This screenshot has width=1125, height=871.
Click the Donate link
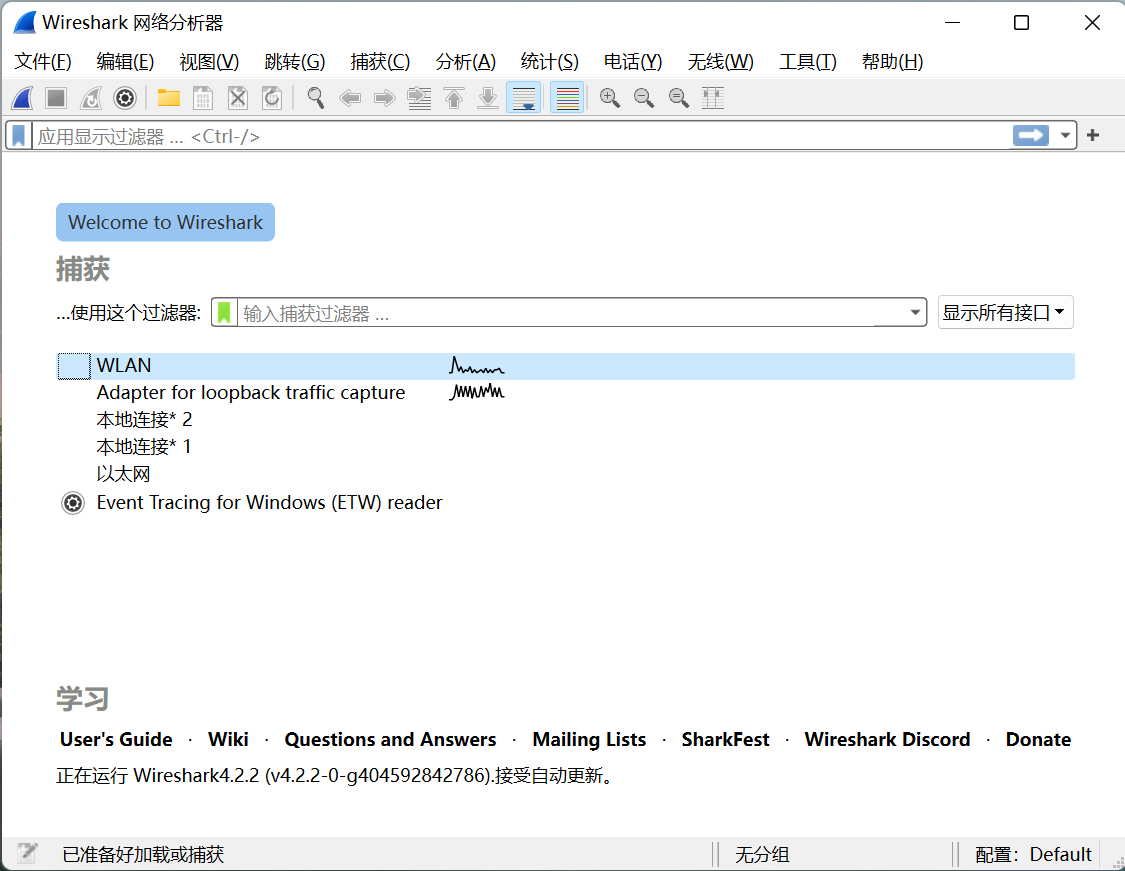[x=1038, y=739]
